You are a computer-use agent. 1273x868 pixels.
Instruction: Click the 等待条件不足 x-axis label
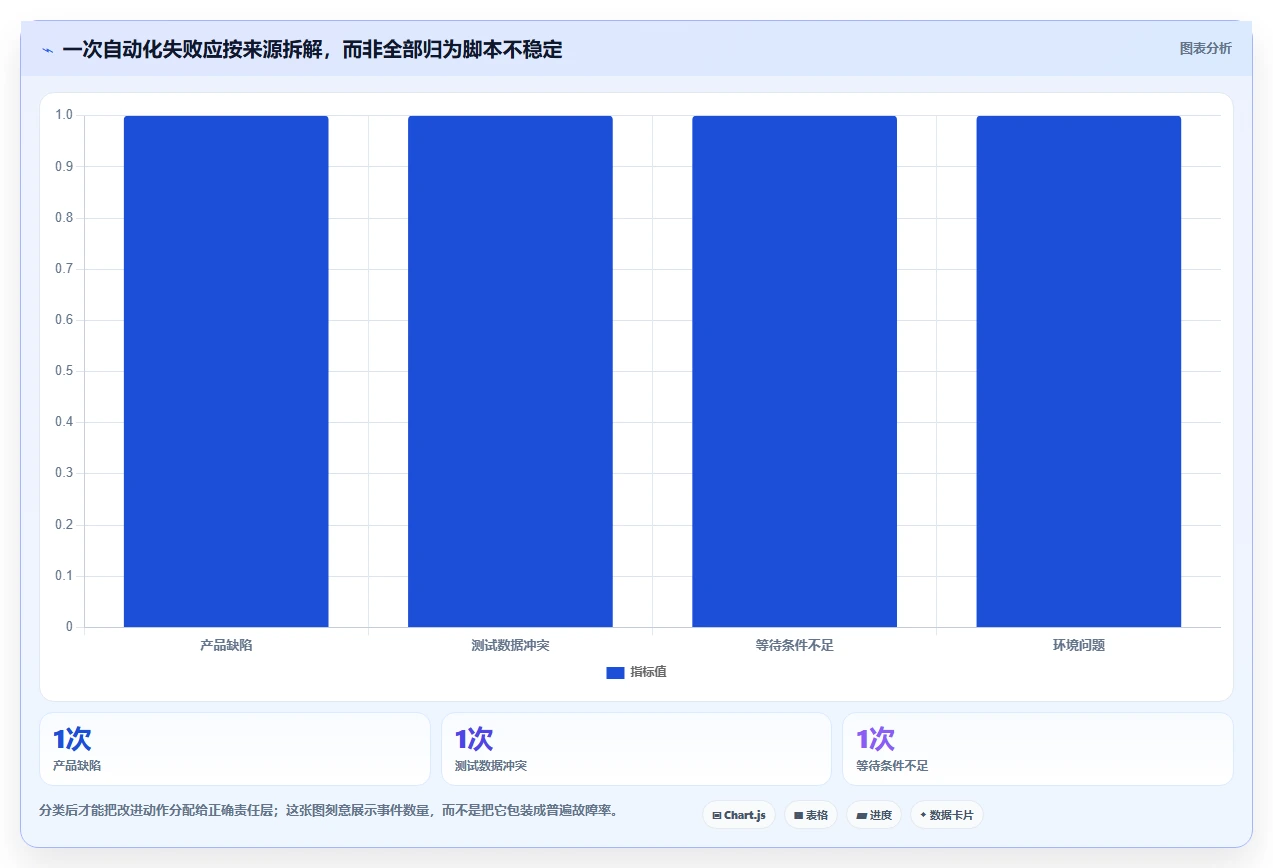794,645
